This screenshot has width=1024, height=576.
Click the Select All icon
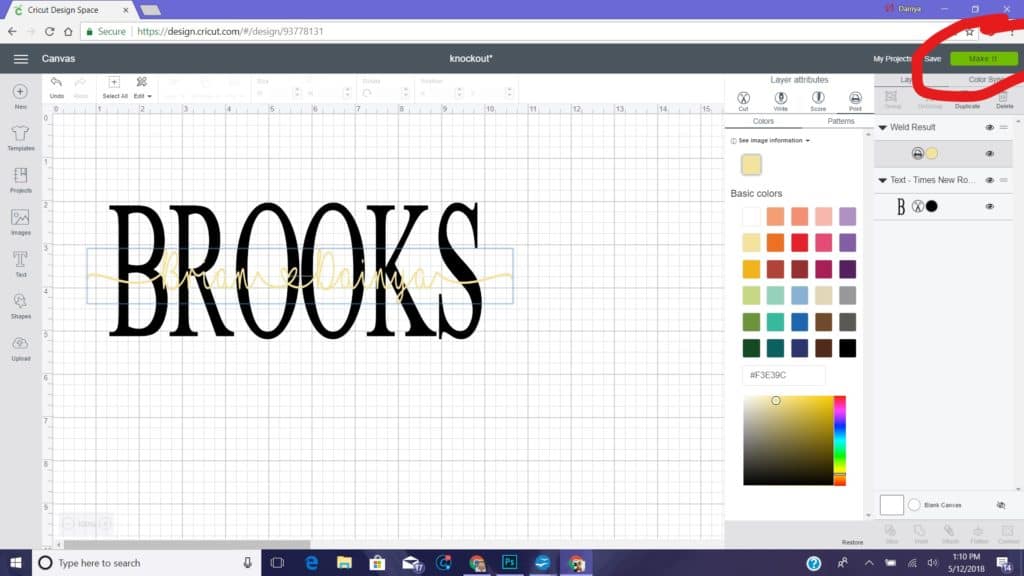pyautogui.click(x=114, y=82)
